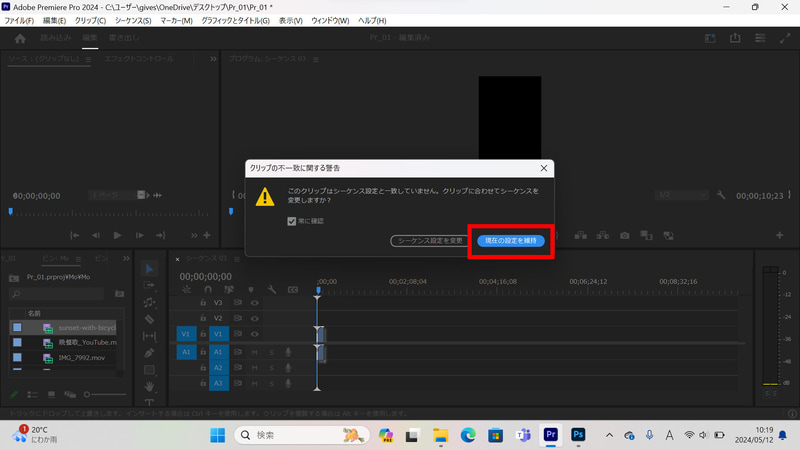Solo the A2 audio track

point(271,367)
